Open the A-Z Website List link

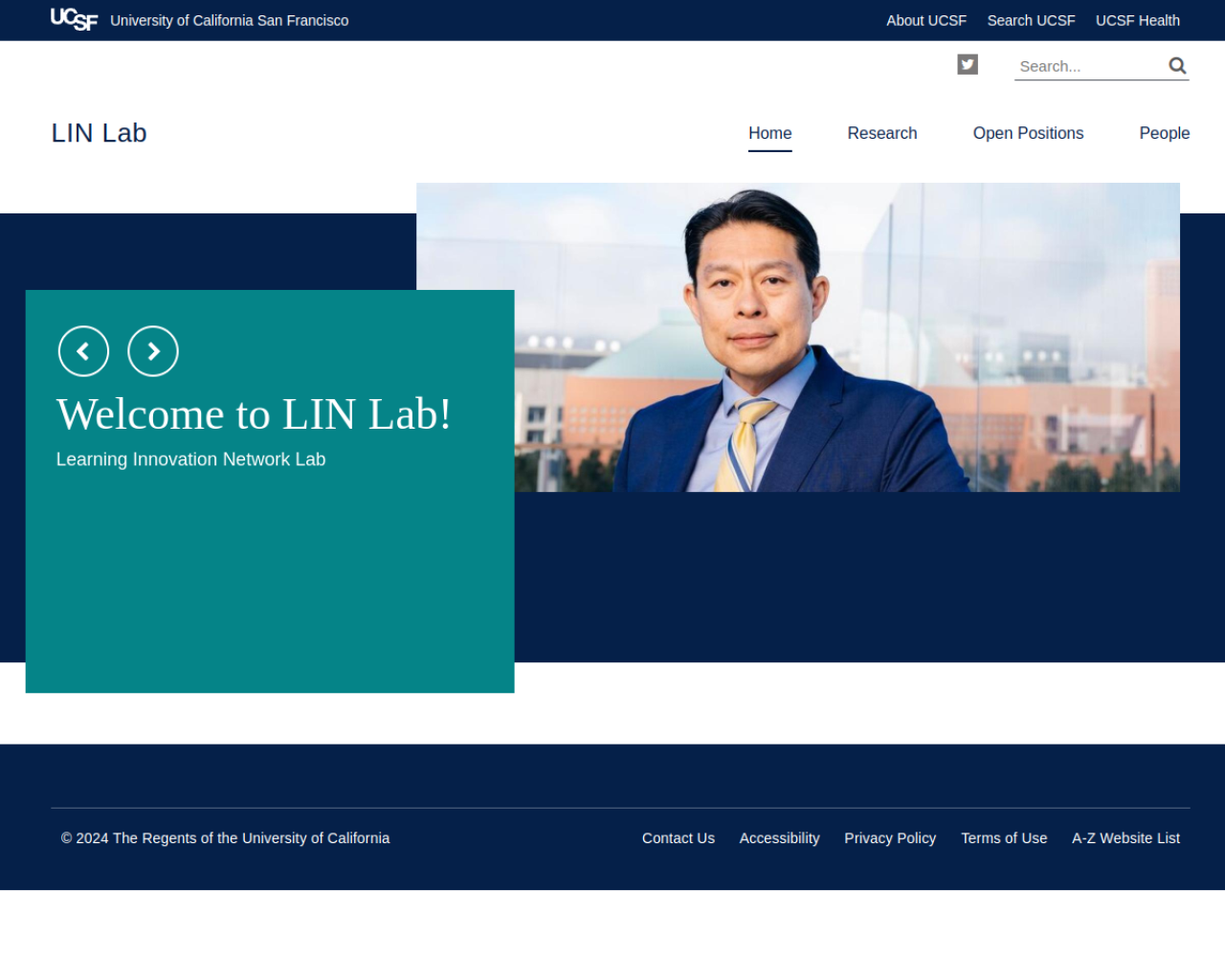[x=1125, y=838]
